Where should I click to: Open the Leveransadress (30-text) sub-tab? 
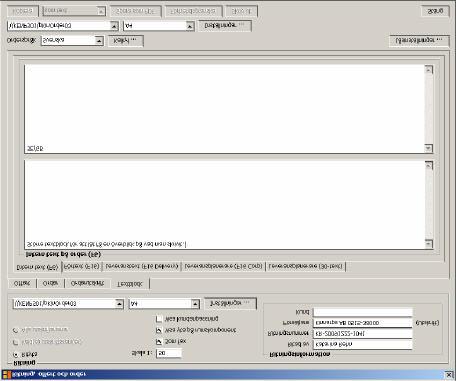pos(305,266)
